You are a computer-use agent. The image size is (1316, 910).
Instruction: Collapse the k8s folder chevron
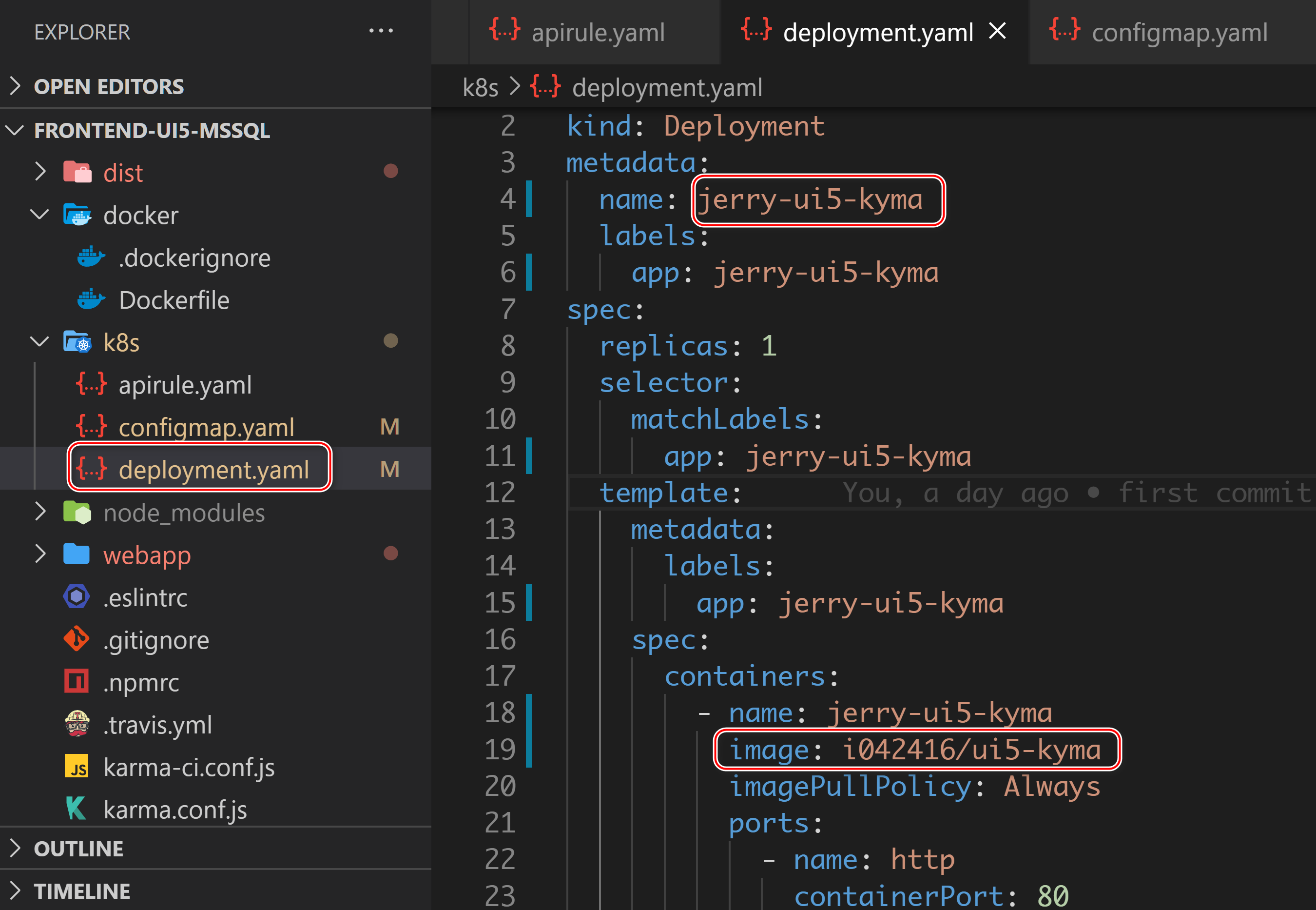[40, 342]
